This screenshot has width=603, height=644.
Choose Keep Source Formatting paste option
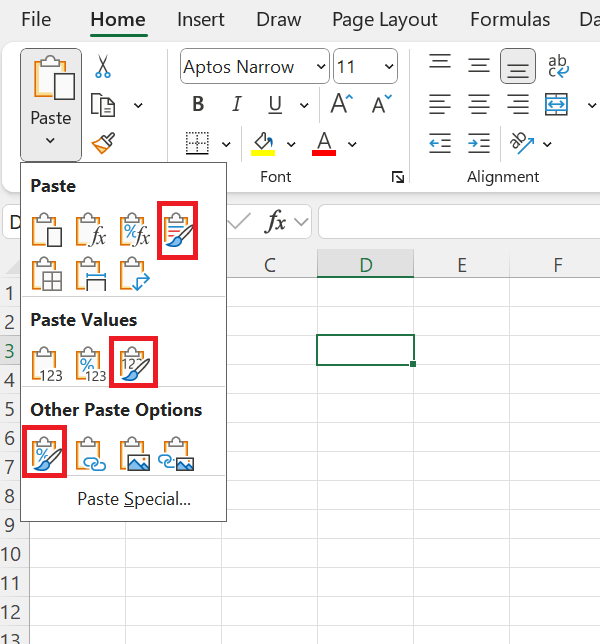pyautogui.click(x=178, y=230)
